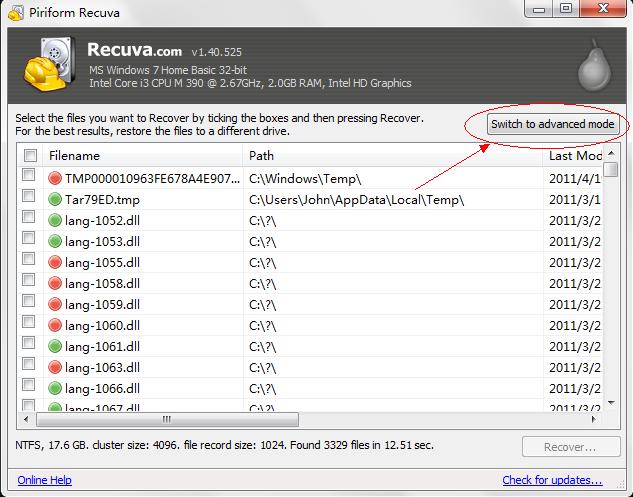Click green status dot for lang-1066.dll

coord(54,388)
